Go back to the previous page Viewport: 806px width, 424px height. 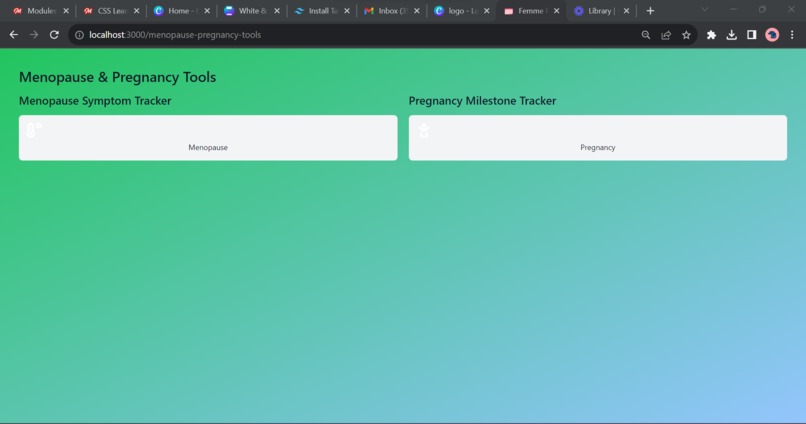point(14,35)
